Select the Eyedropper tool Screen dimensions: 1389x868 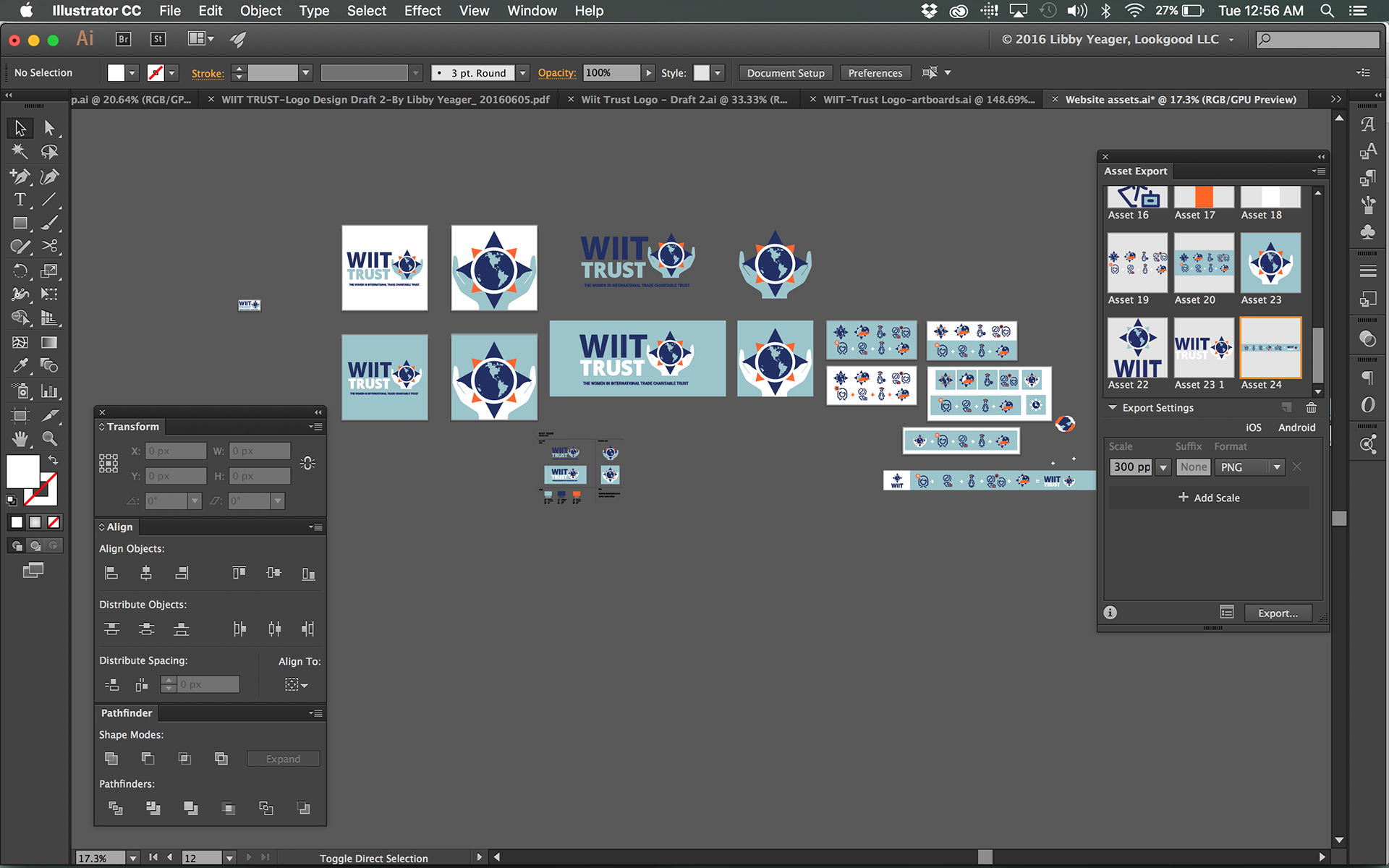pos(20,366)
